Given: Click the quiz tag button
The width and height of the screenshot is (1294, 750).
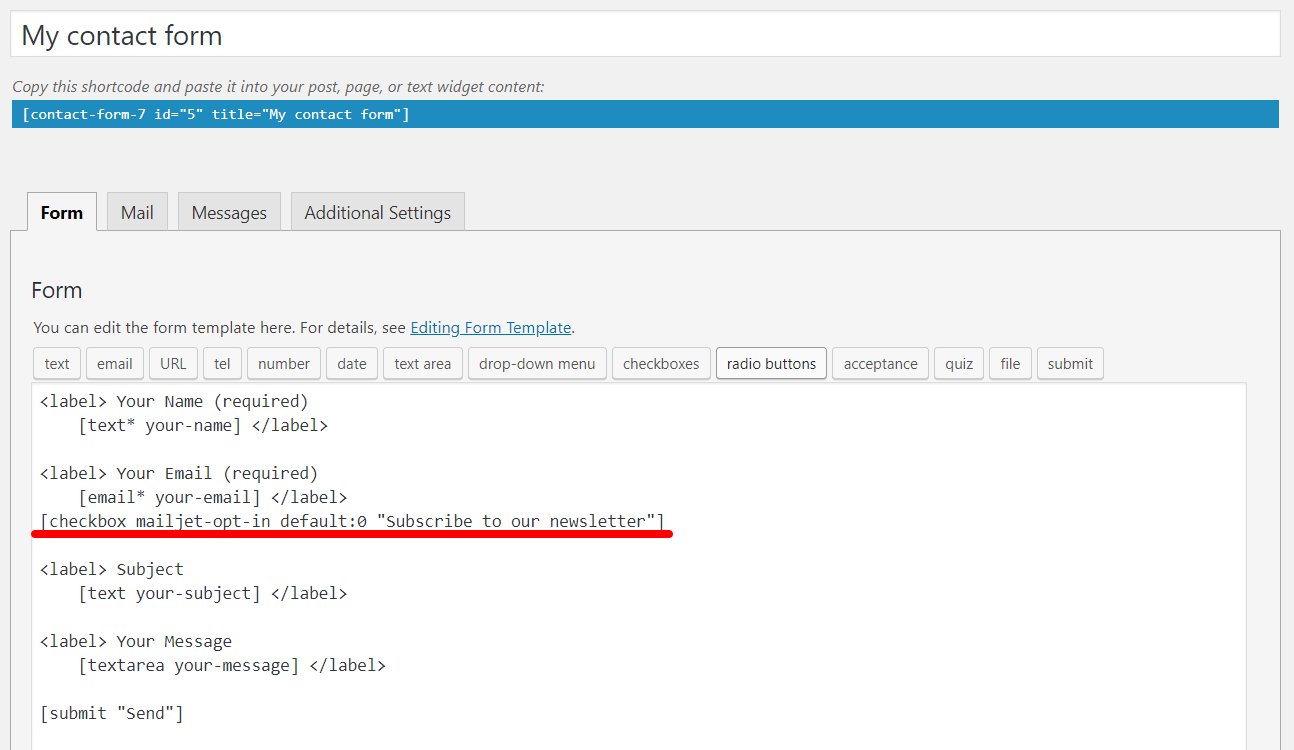Looking at the screenshot, I should click(x=958, y=364).
